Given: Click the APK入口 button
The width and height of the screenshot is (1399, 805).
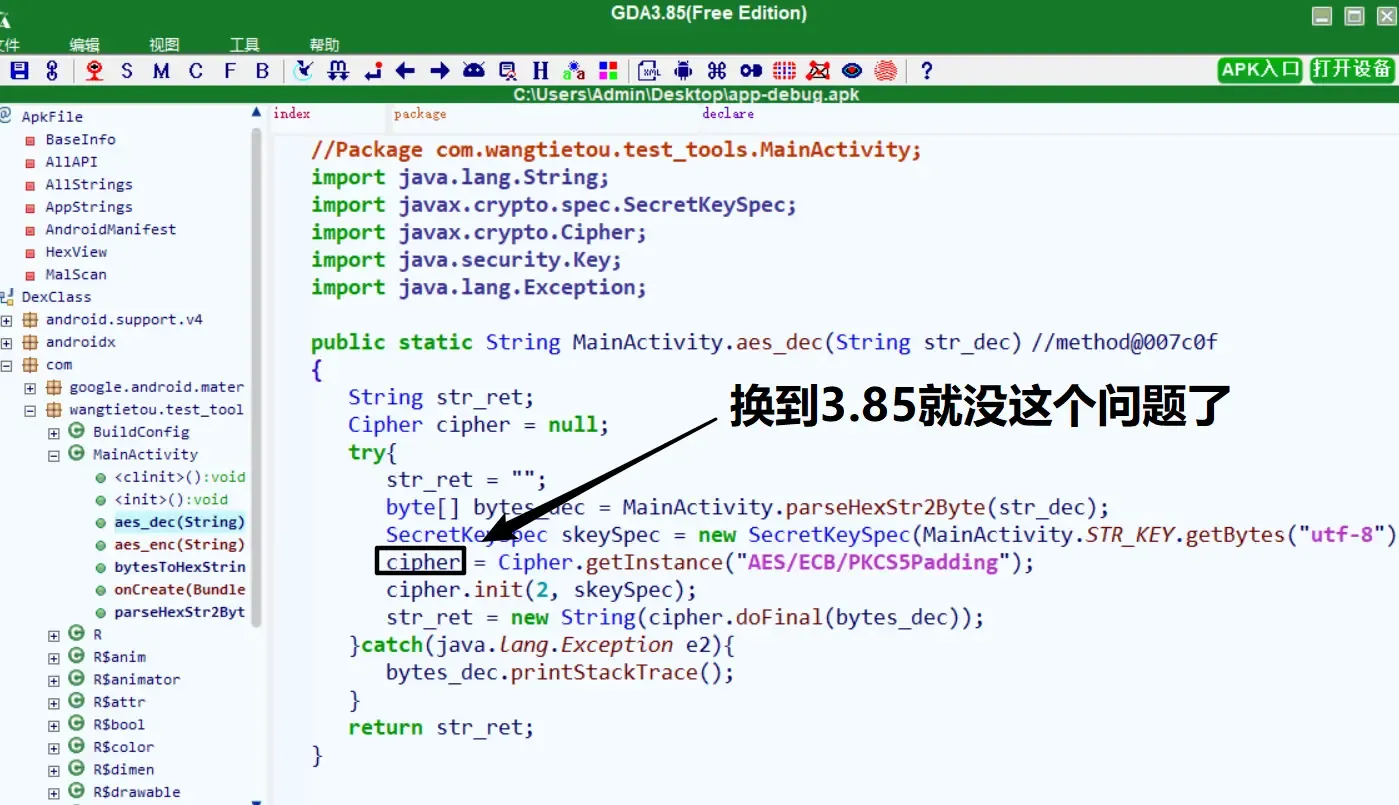Looking at the screenshot, I should 1259,70.
